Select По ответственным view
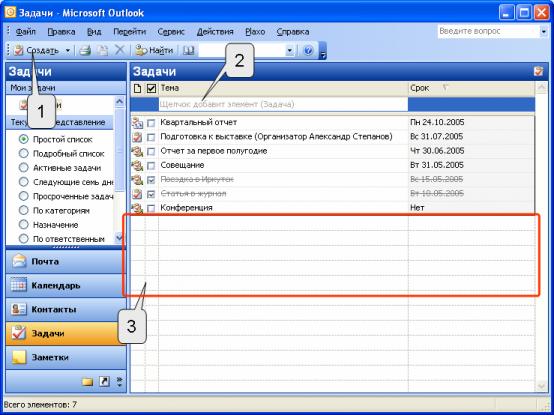 [x=23, y=239]
